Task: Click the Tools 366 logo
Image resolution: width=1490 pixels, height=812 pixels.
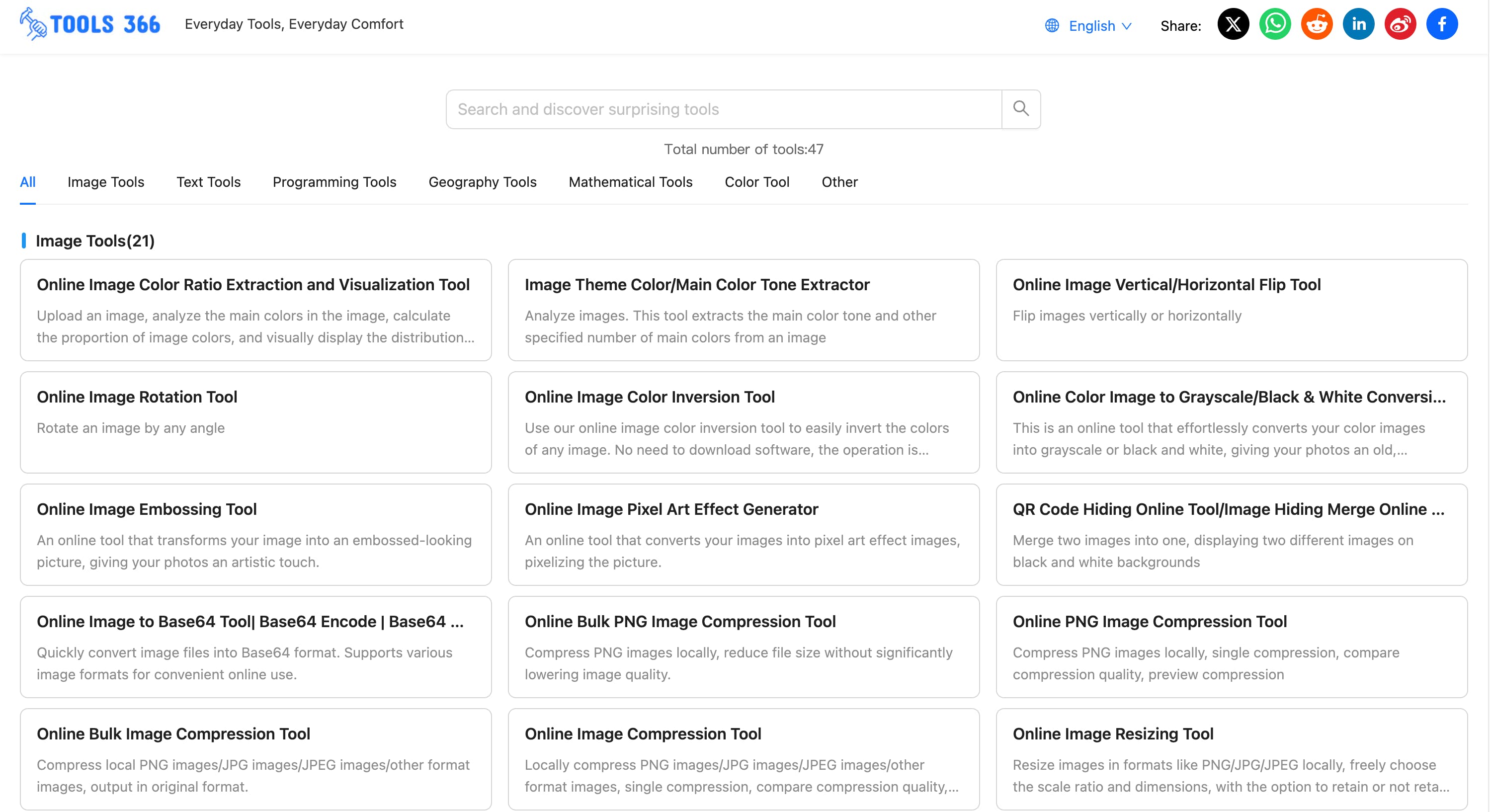Action: click(89, 24)
